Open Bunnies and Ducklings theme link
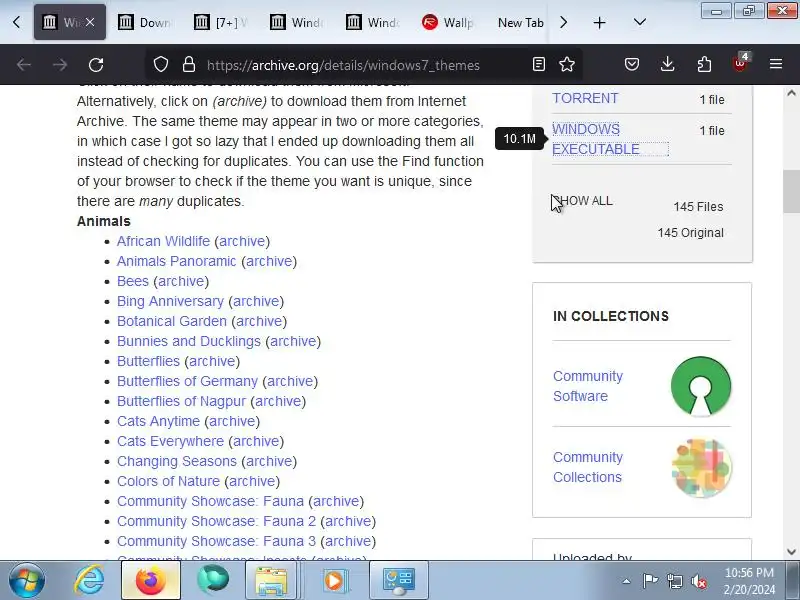 point(189,341)
